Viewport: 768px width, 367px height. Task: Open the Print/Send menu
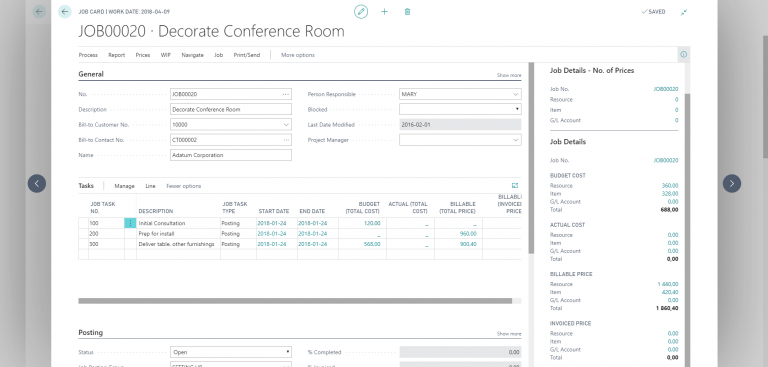click(x=247, y=55)
